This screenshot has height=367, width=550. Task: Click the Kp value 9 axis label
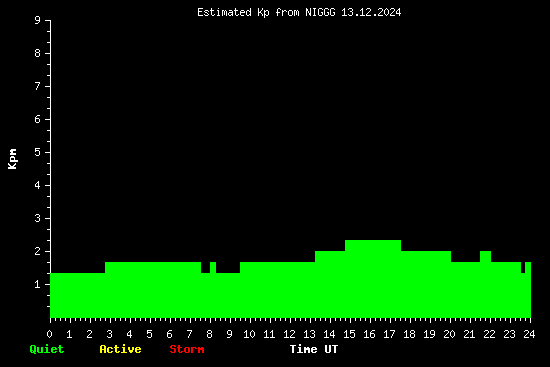(38, 20)
